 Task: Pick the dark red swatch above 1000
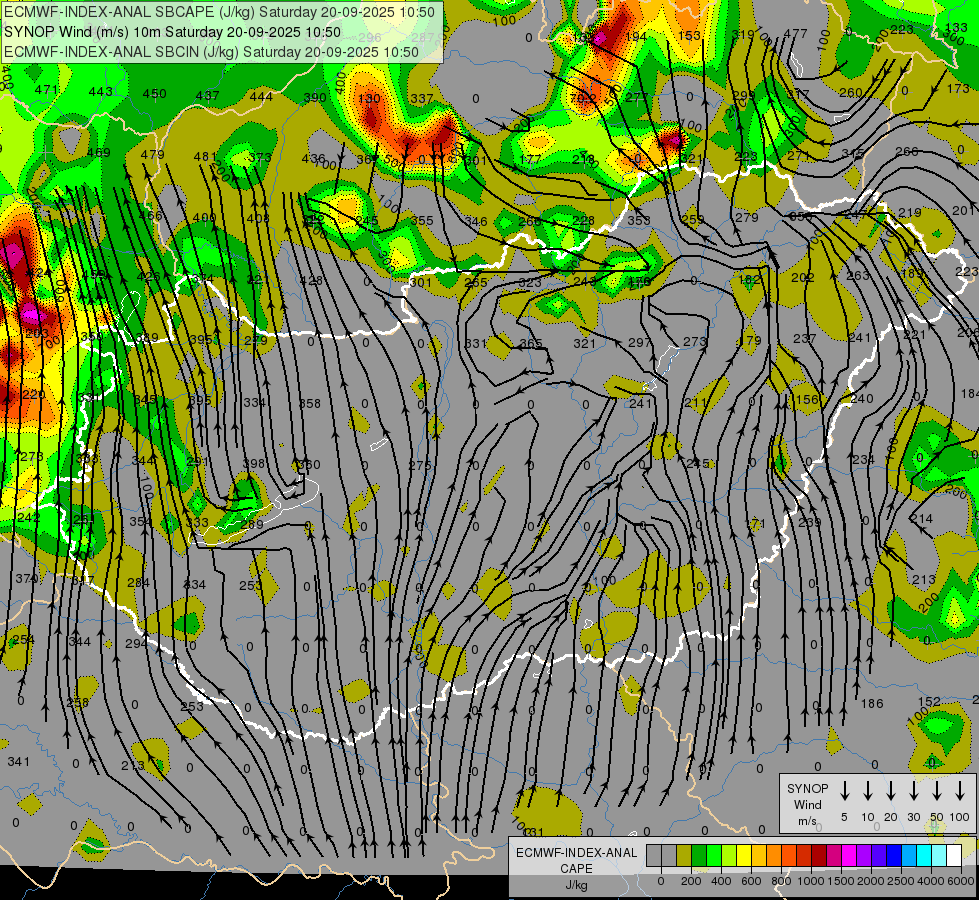[x=819, y=856]
